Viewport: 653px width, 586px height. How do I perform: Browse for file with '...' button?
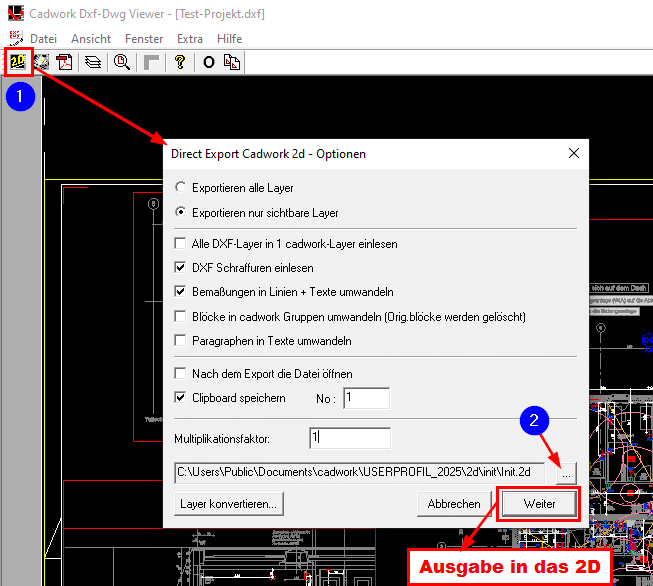(566, 473)
